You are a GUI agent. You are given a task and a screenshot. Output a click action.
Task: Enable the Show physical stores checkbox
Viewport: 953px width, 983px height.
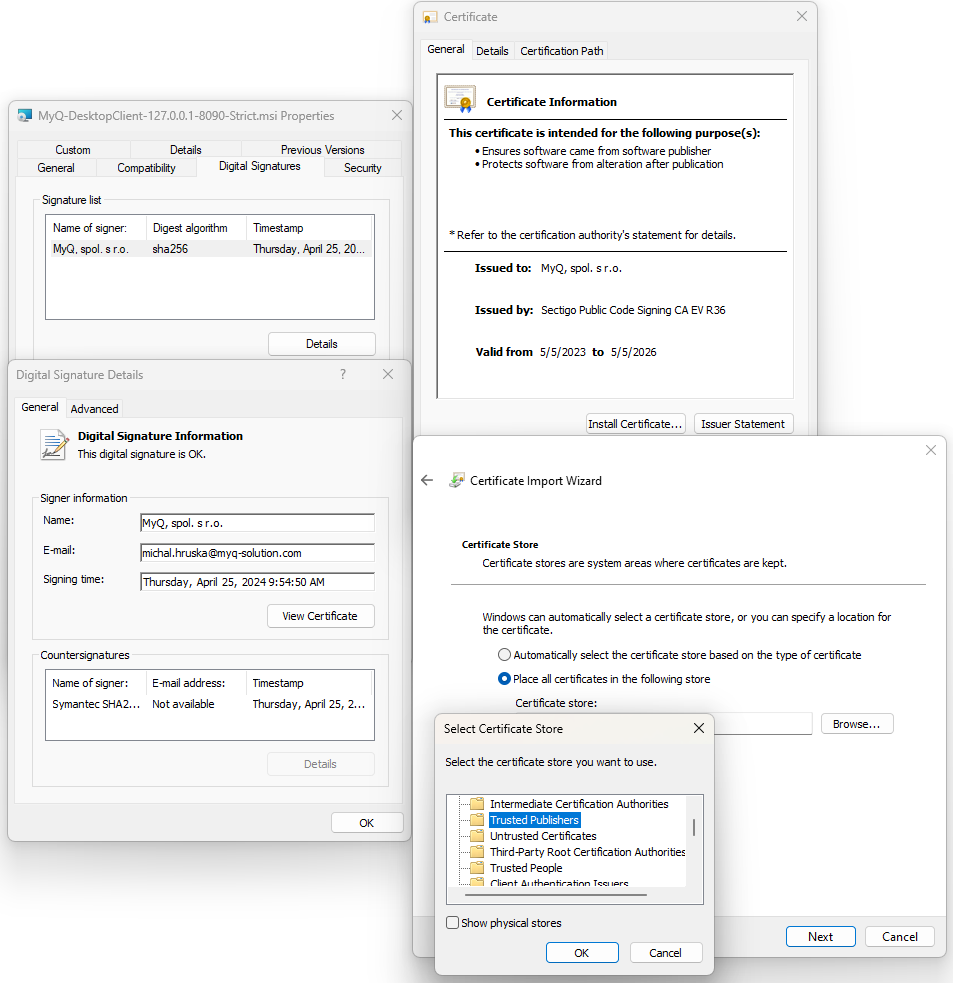[452, 923]
